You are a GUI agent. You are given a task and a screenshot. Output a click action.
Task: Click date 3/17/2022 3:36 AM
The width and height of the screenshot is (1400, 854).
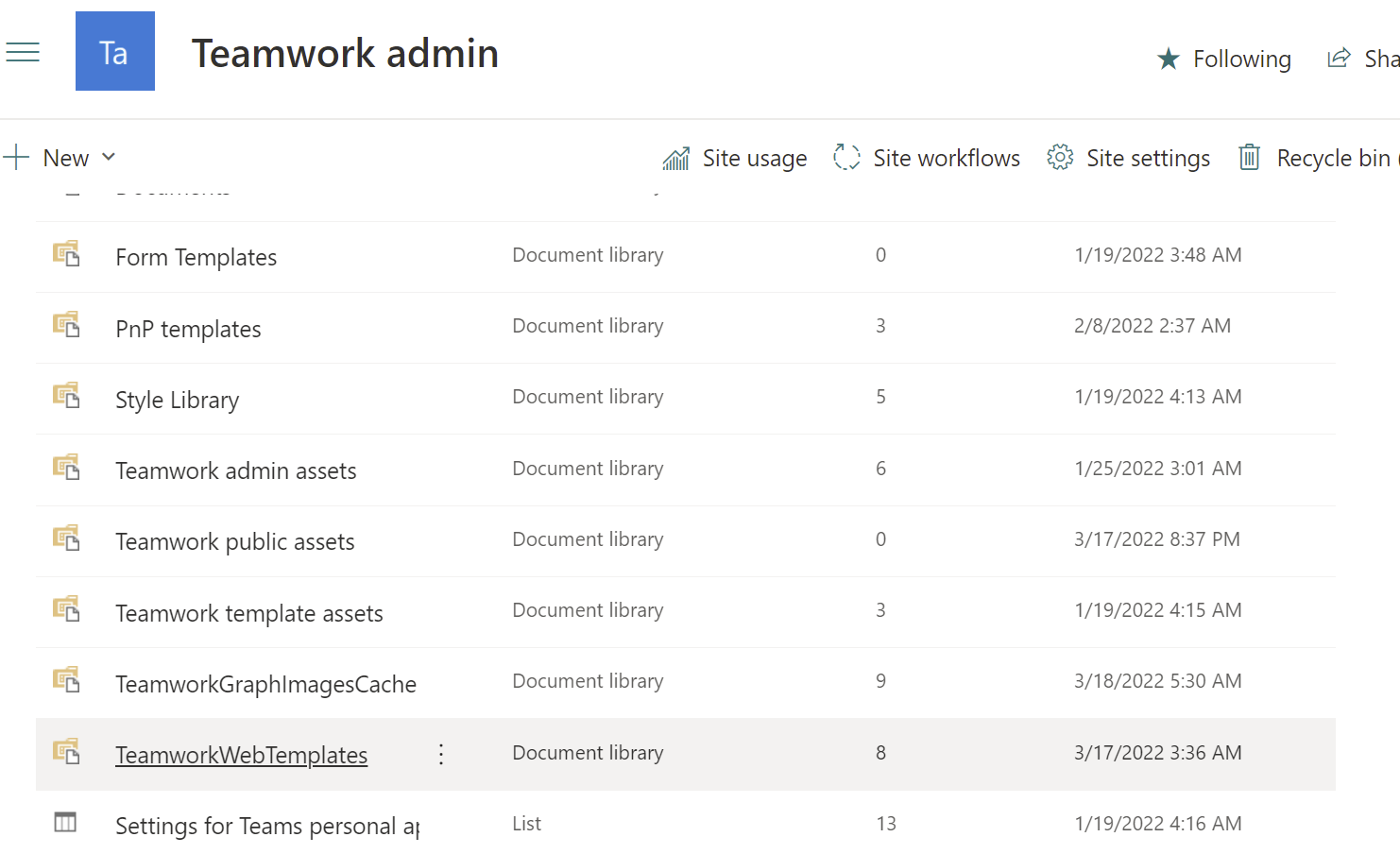pos(1158,753)
